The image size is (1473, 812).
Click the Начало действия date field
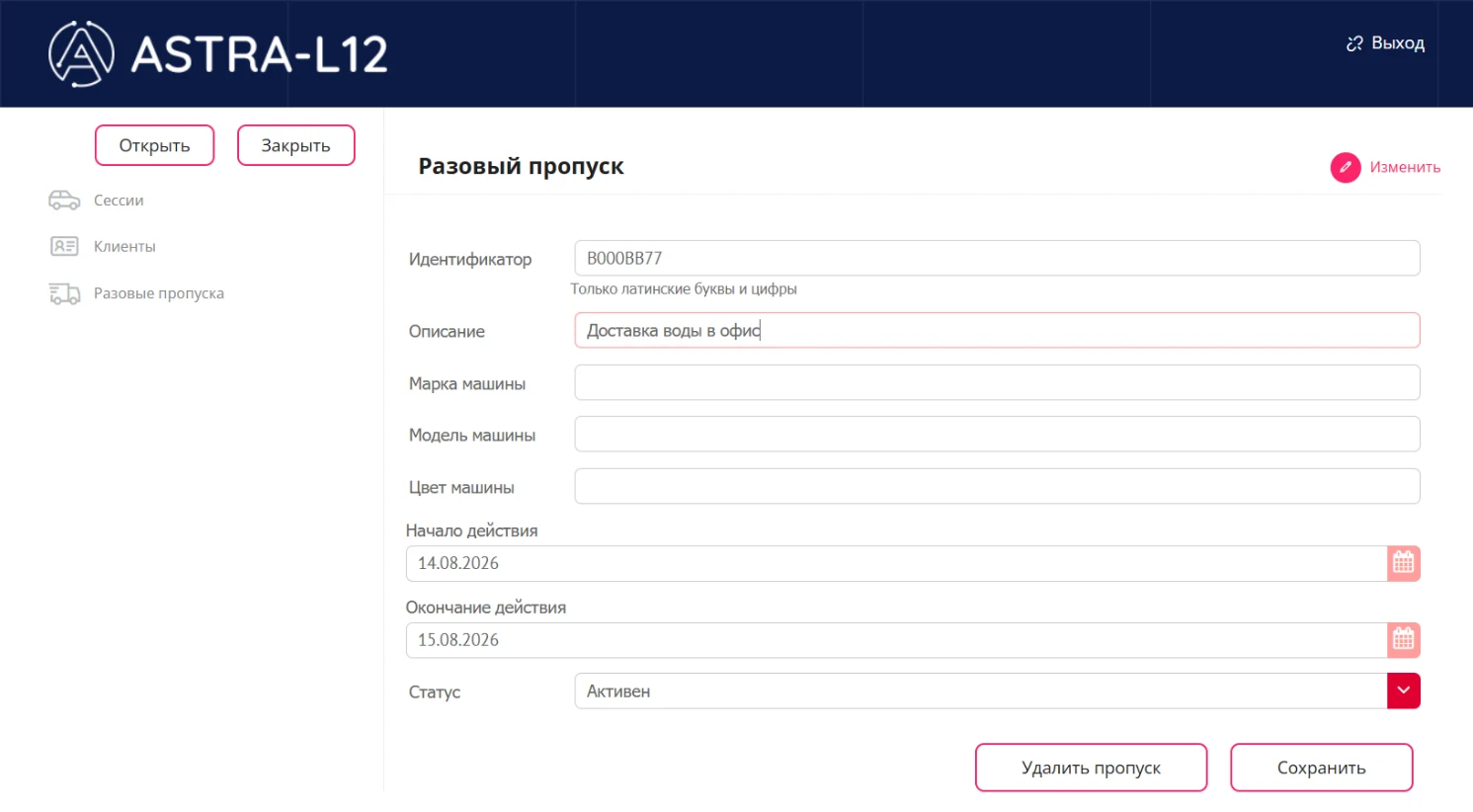coord(897,563)
